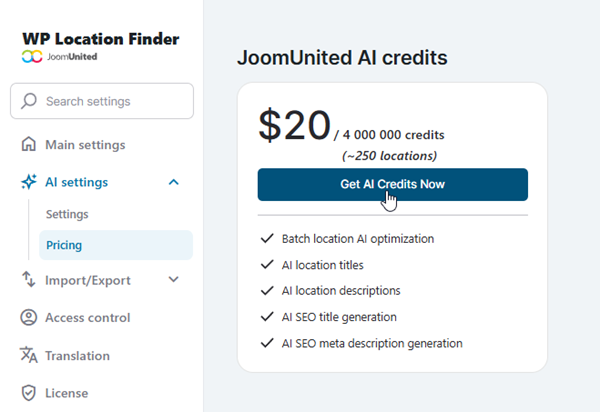The width and height of the screenshot is (600, 412).
Task: Click the License shield icon
Action: pyautogui.click(x=29, y=393)
